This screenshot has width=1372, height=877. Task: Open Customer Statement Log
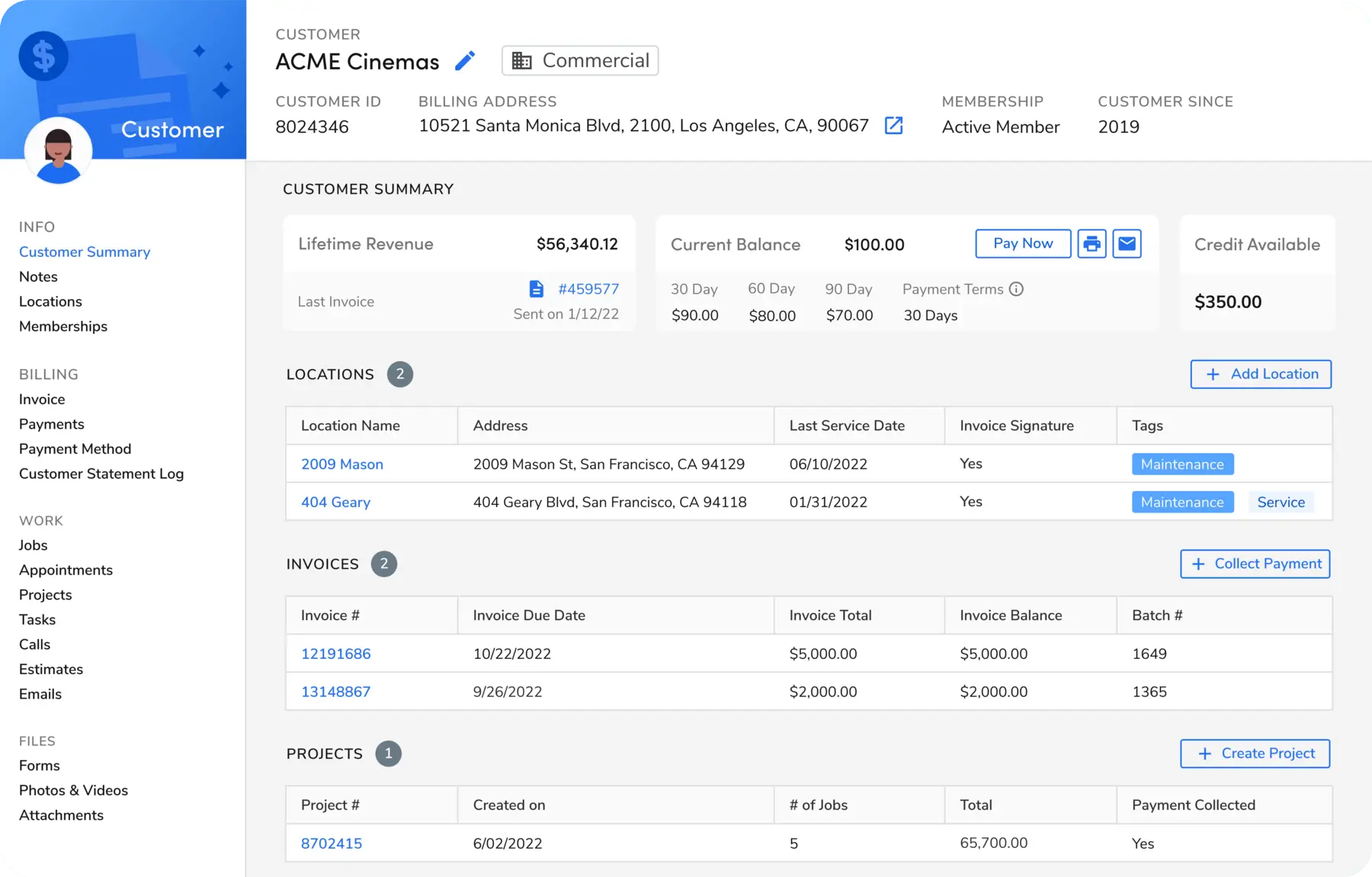click(101, 474)
